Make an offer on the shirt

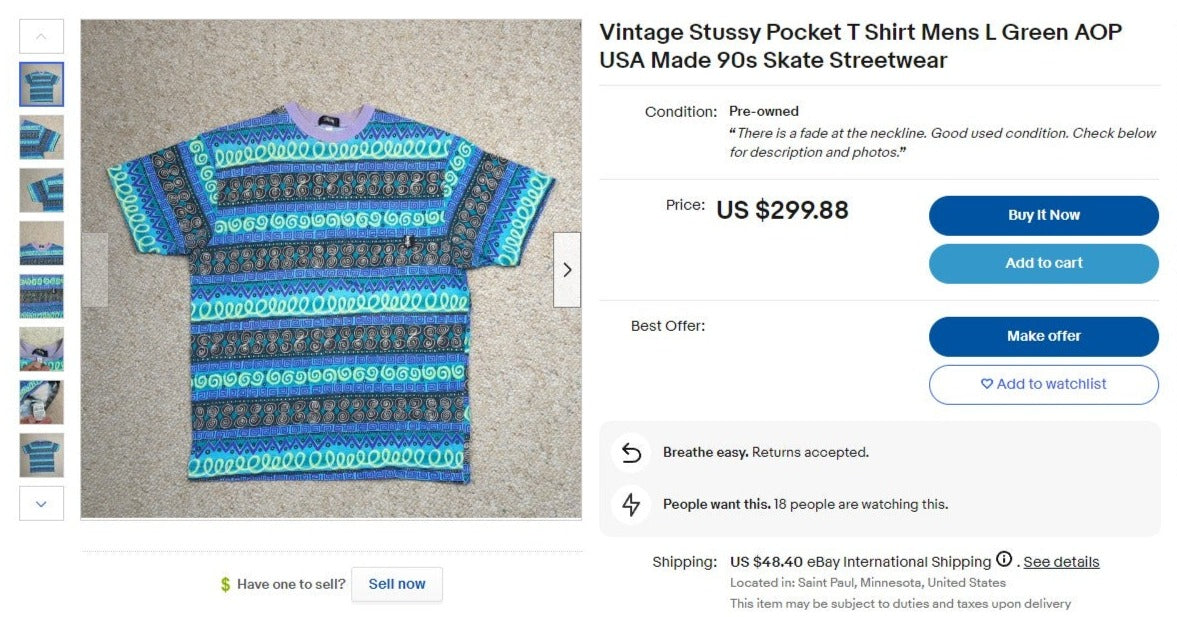(1043, 336)
